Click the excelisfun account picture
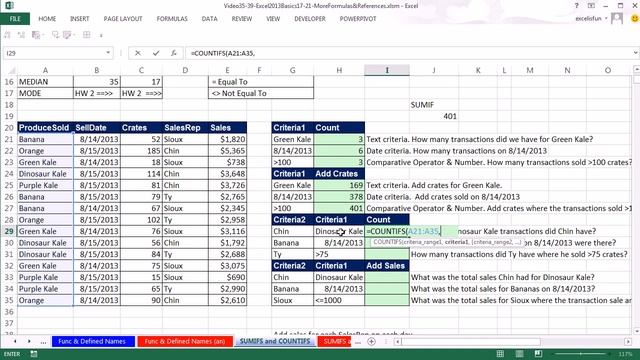Image resolution: width=640 pixels, height=360 pixels. (x=617, y=18)
